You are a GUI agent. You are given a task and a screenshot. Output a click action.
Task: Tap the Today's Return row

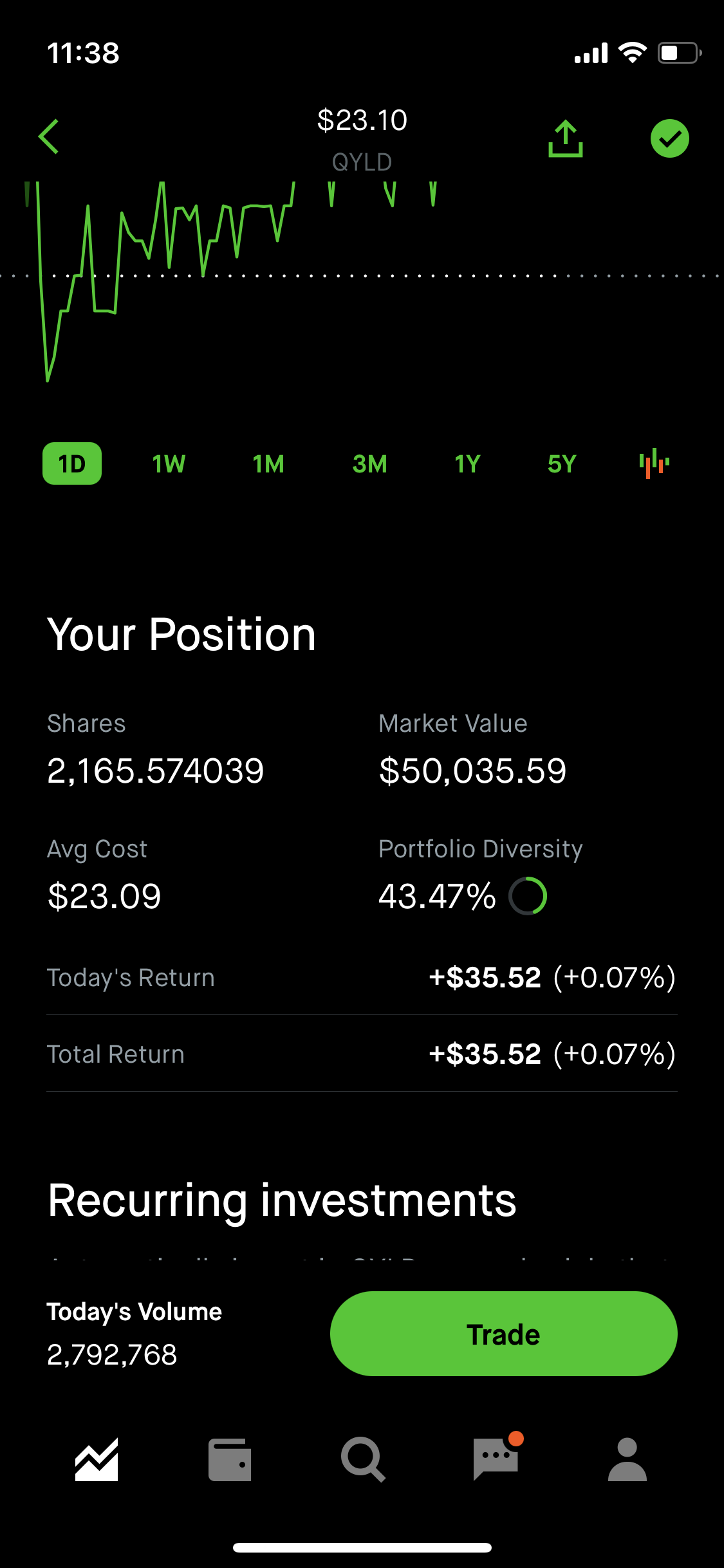[x=362, y=977]
